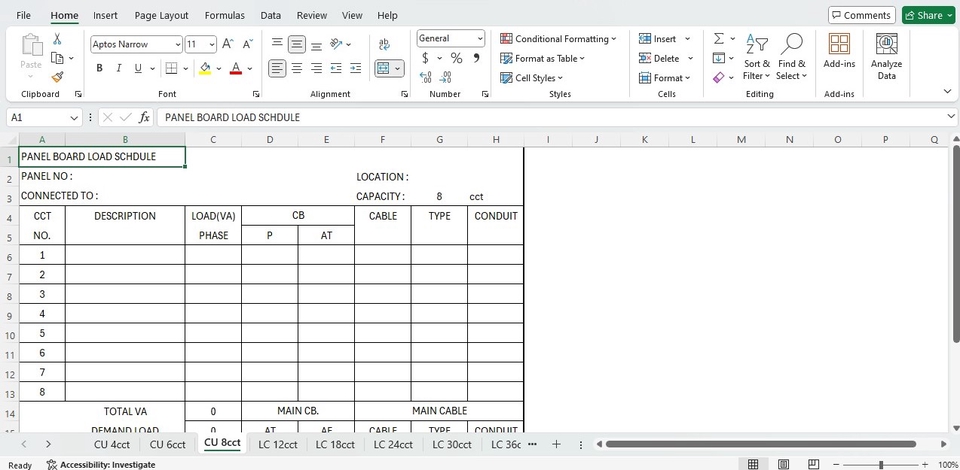Click the Cut scissors icon

57,39
